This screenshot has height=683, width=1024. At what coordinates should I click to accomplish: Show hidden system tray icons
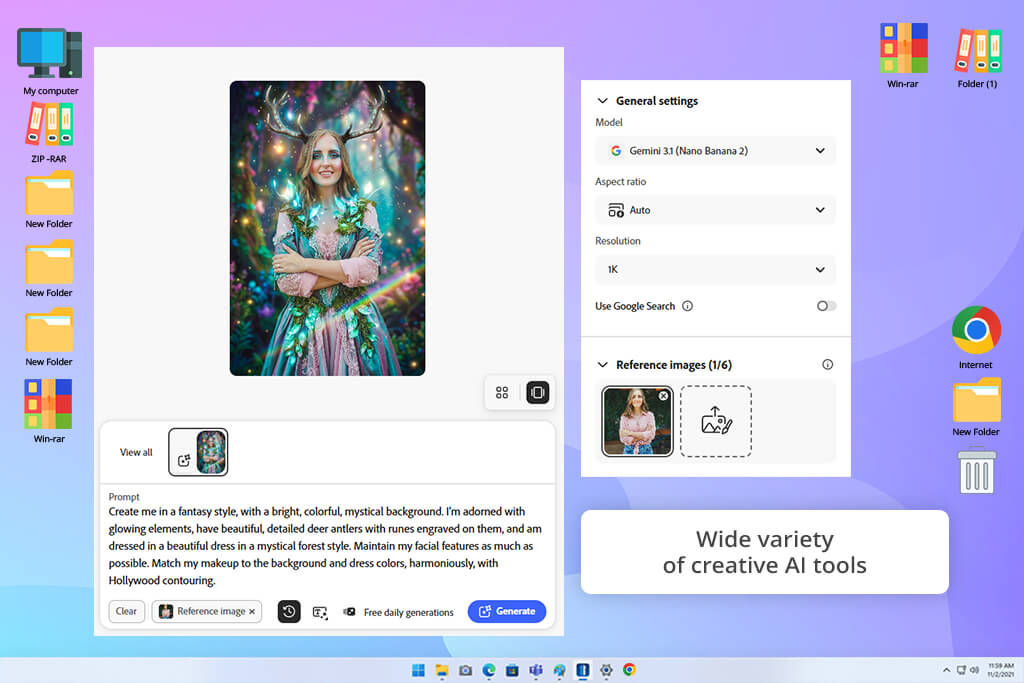coord(946,670)
